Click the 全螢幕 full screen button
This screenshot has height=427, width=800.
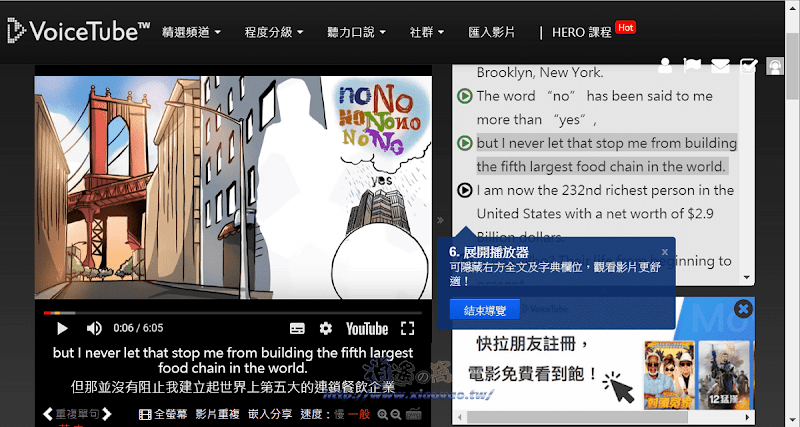[x=163, y=414]
